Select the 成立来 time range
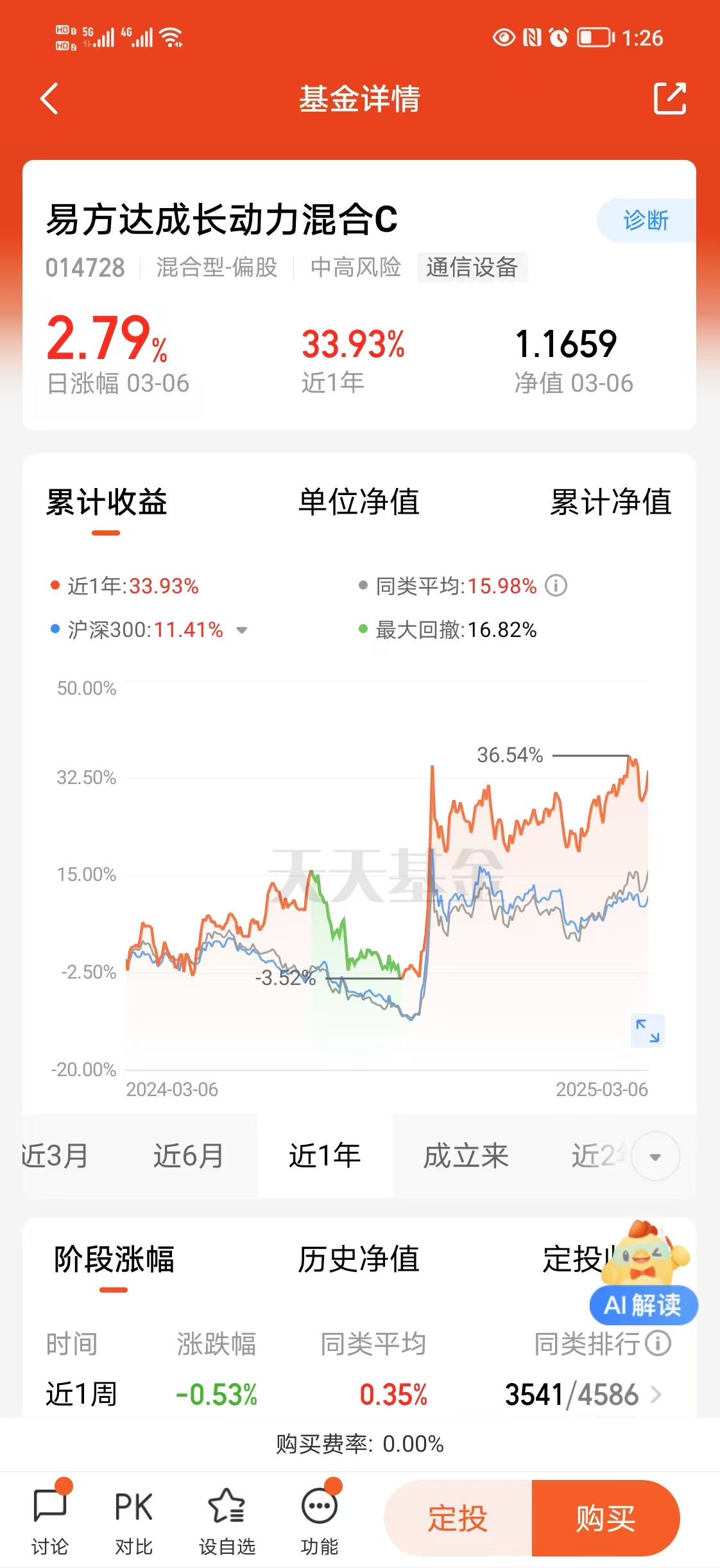The height and width of the screenshot is (1568, 720). [466, 1156]
